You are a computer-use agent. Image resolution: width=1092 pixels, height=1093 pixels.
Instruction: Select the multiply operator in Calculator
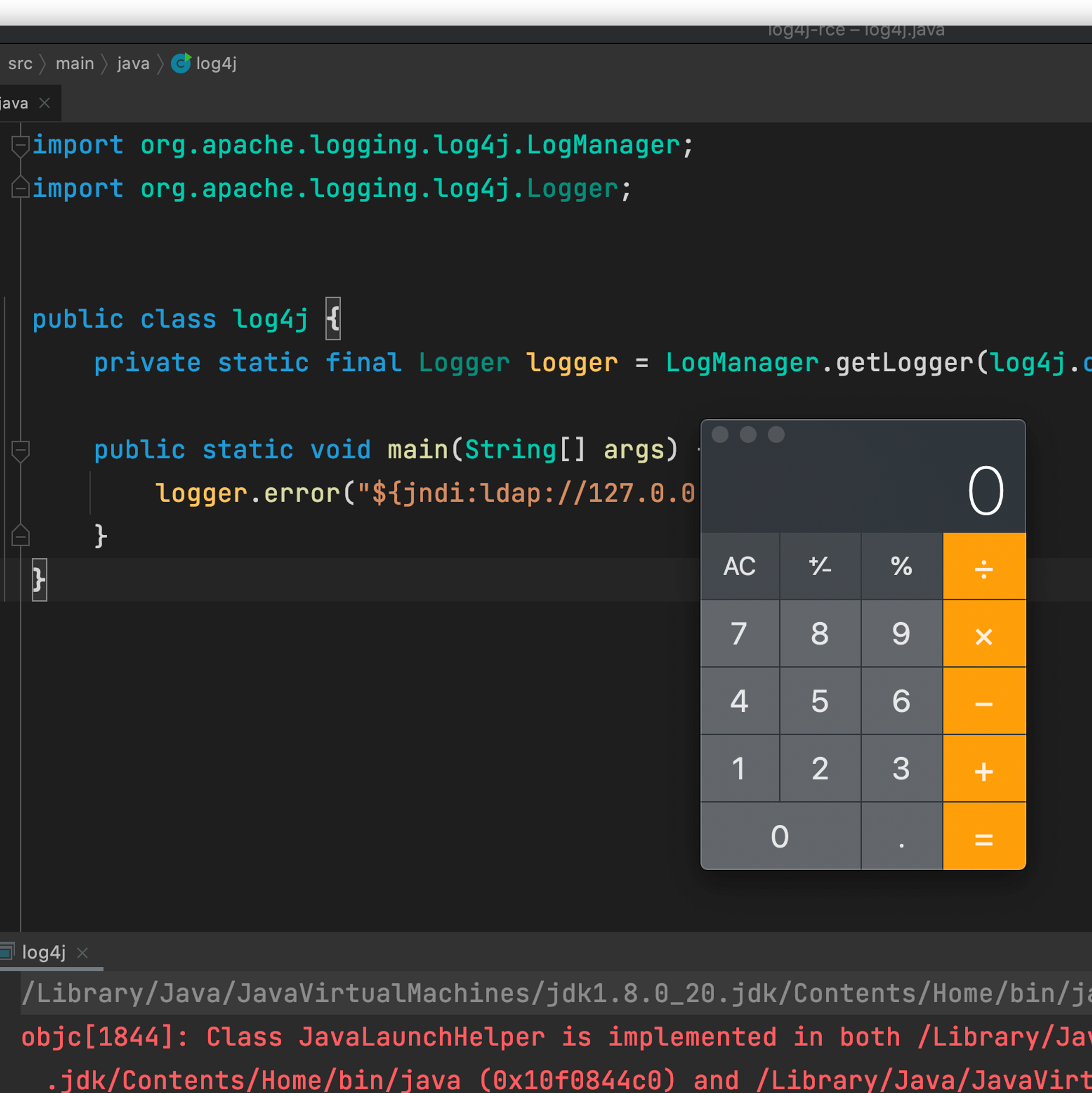click(984, 634)
